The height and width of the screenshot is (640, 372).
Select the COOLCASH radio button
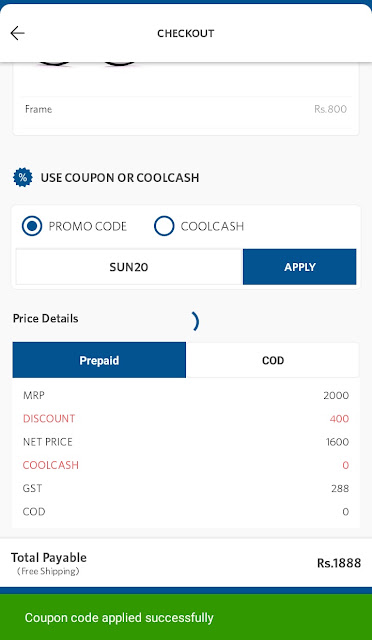(164, 226)
